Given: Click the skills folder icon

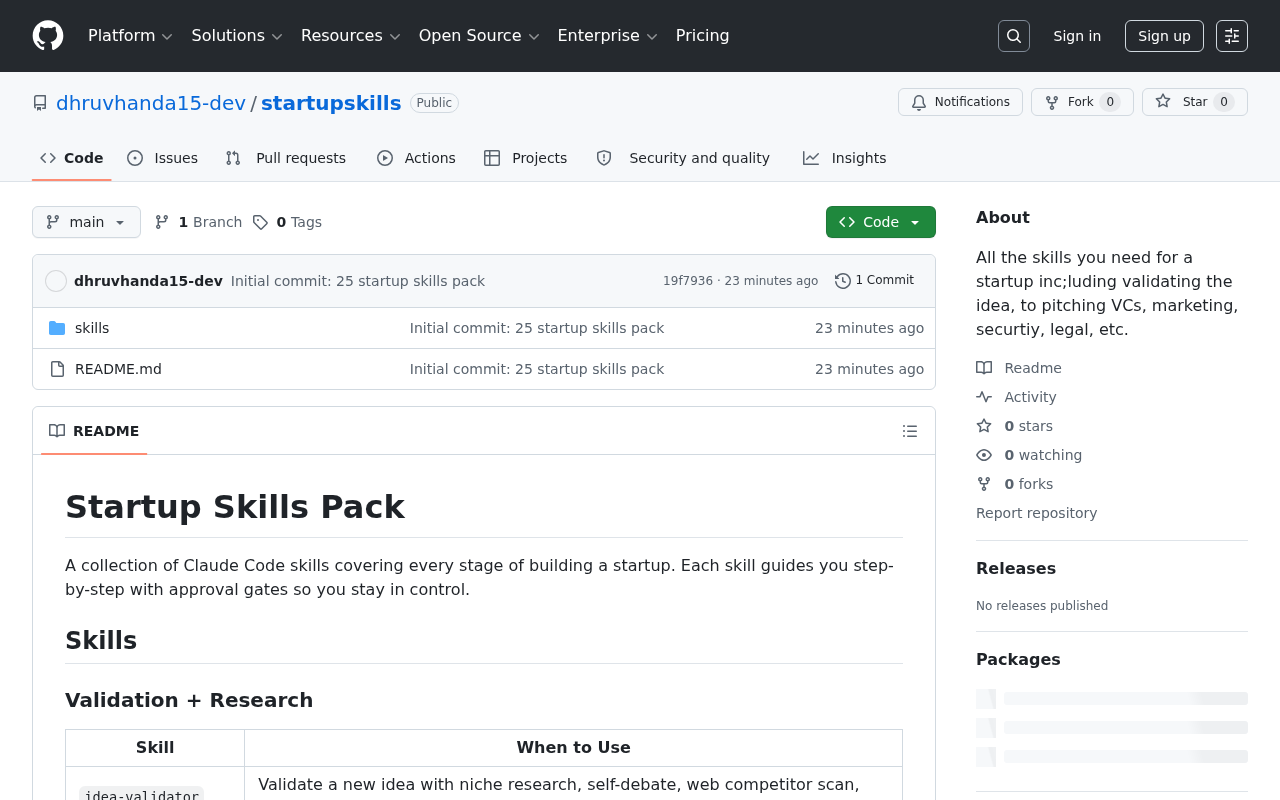Looking at the screenshot, I should pyautogui.click(x=57, y=328).
